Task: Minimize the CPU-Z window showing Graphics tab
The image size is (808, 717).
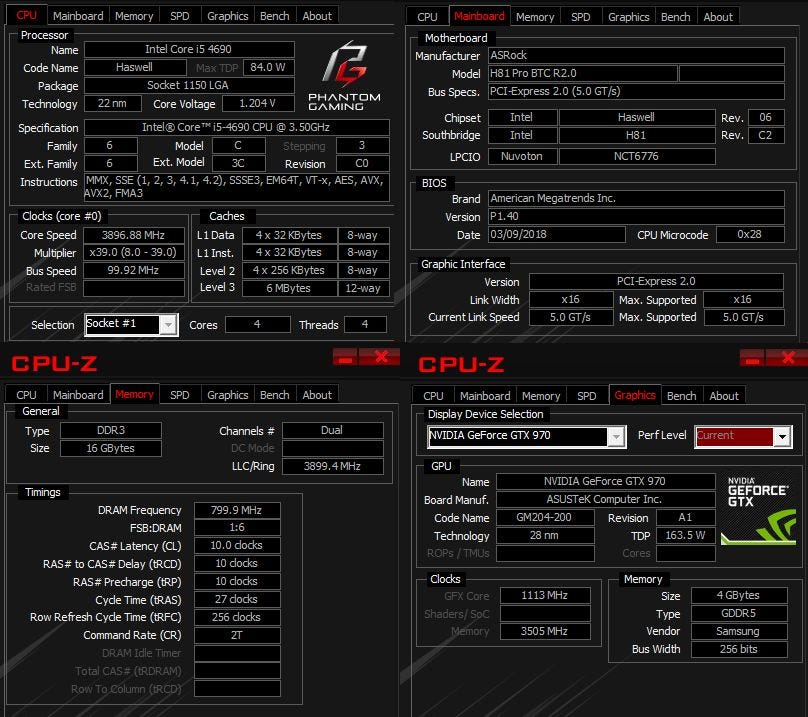Action: click(x=753, y=358)
